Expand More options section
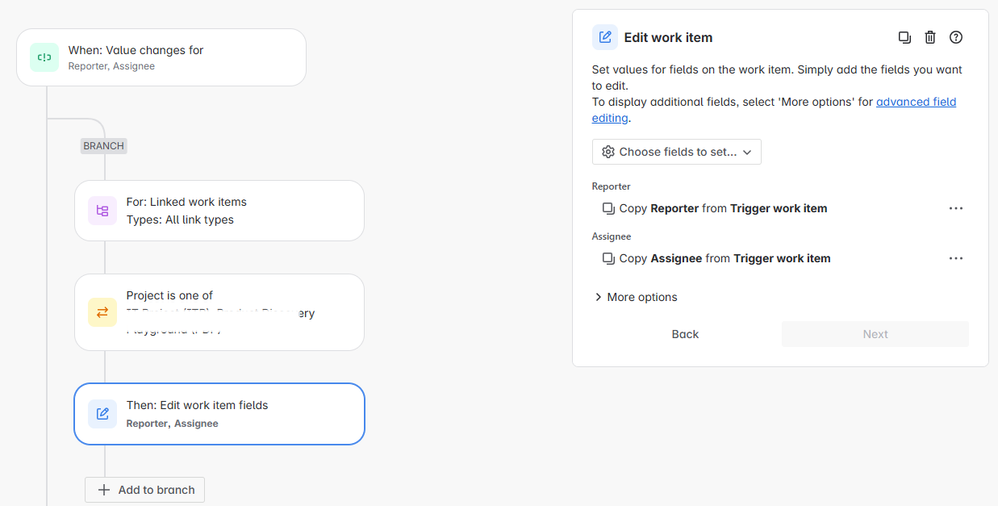 click(x=635, y=297)
